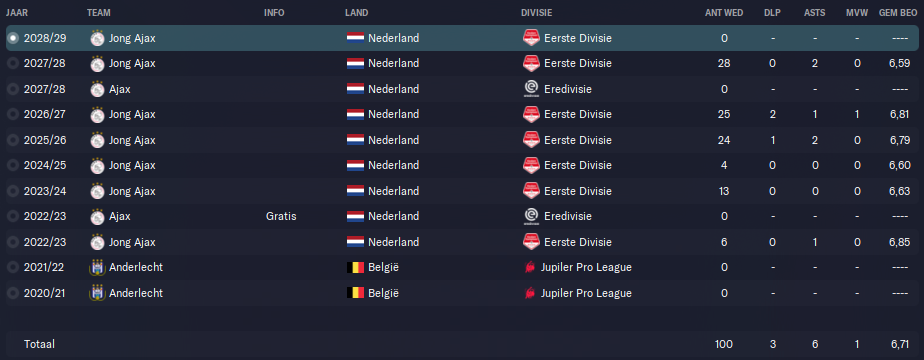Sort table by the ANT WED column header
This screenshot has height=360, width=924.
(x=724, y=12)
